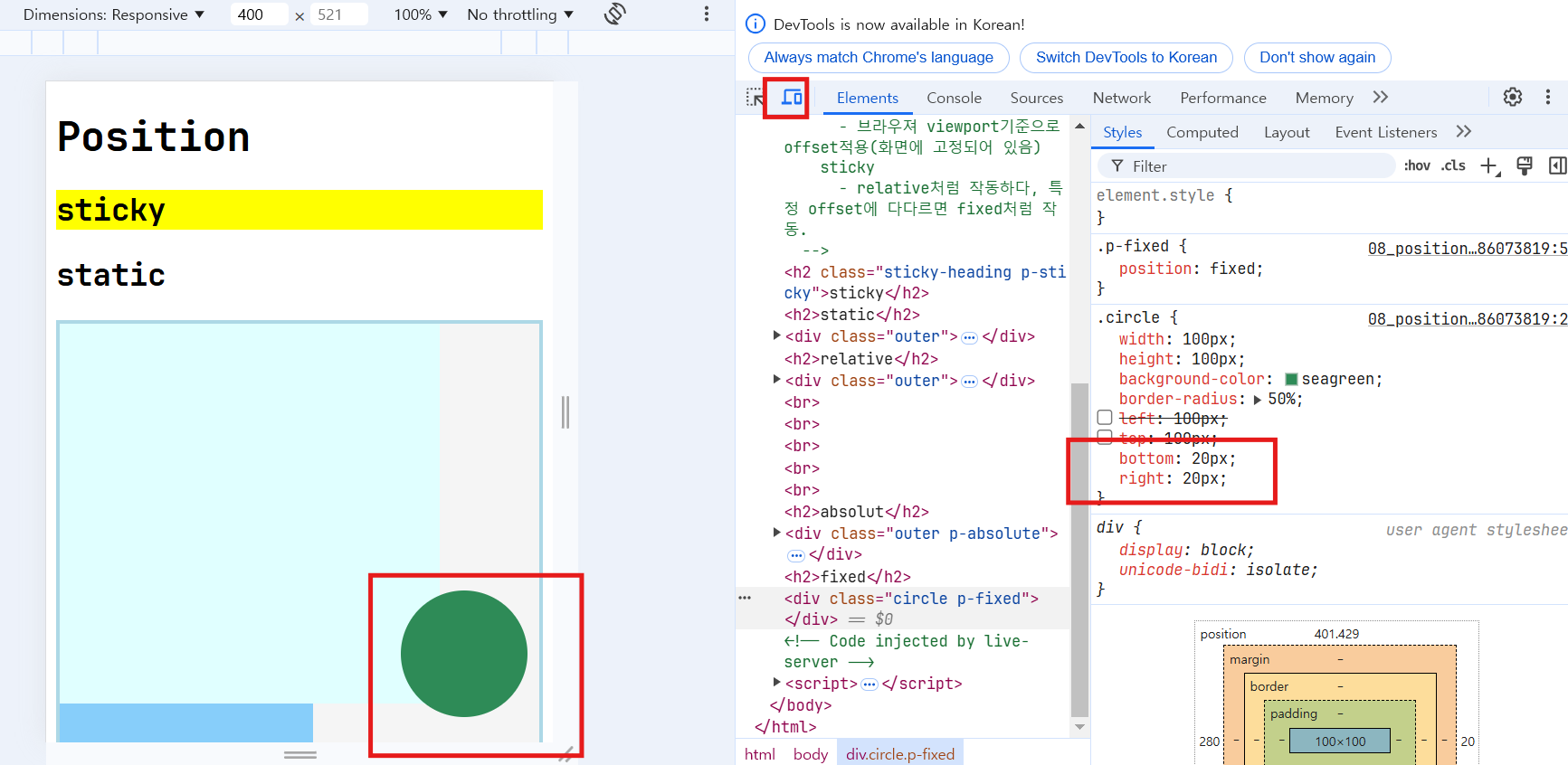Expand the outer p-absolute div node
Screen dimensions: 1568x765
[776, 533]
